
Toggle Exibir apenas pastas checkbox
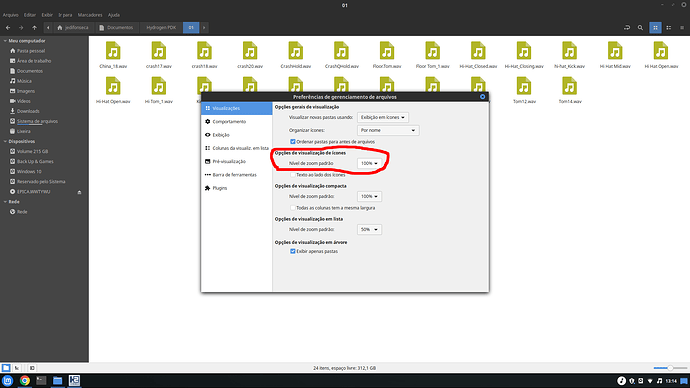click(293, 251)
